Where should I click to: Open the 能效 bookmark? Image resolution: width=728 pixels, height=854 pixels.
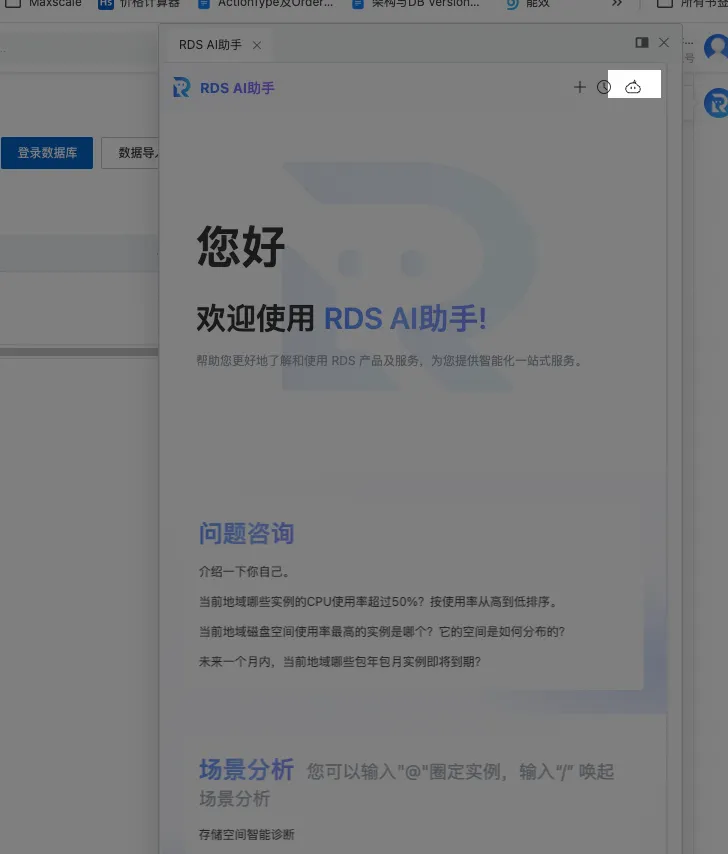pos(528,3)
